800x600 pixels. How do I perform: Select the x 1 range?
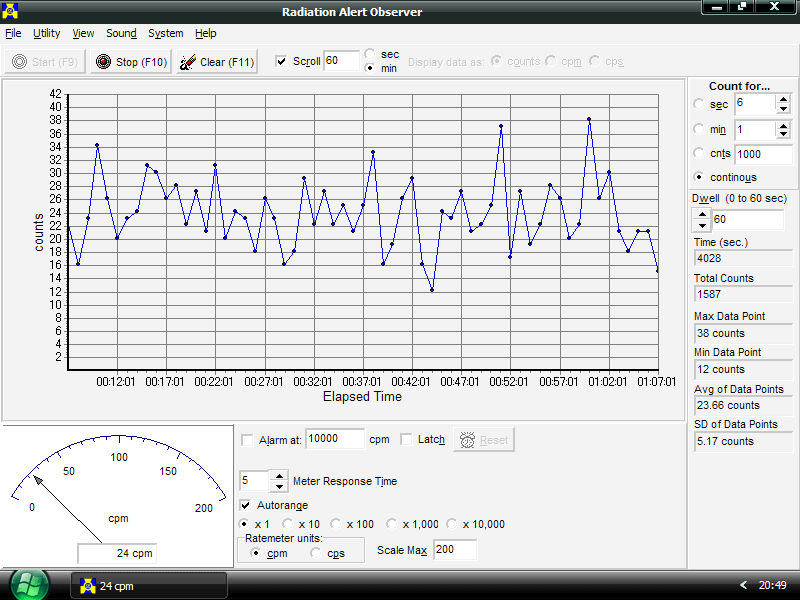coord(244,524)
